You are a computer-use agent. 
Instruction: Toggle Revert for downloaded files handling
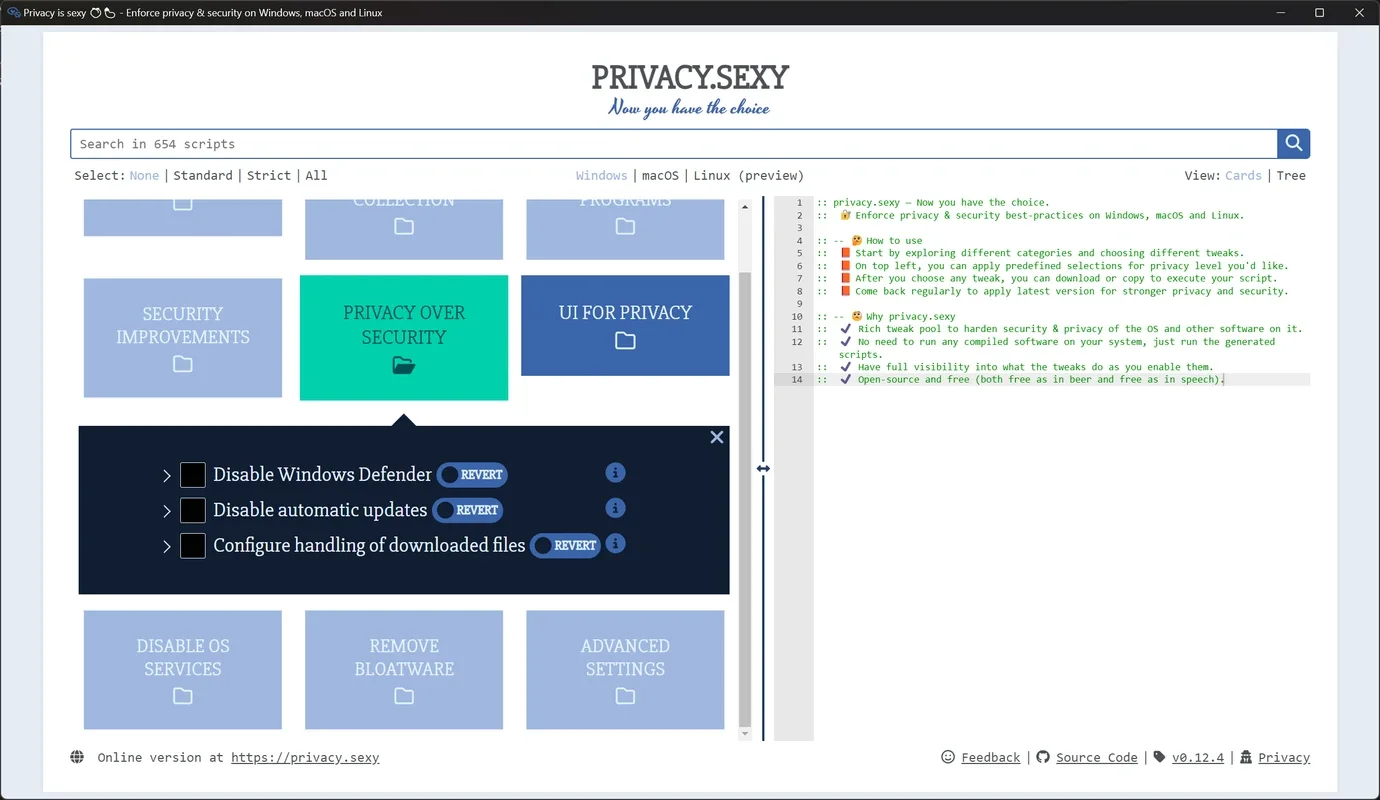click(565, 545)
